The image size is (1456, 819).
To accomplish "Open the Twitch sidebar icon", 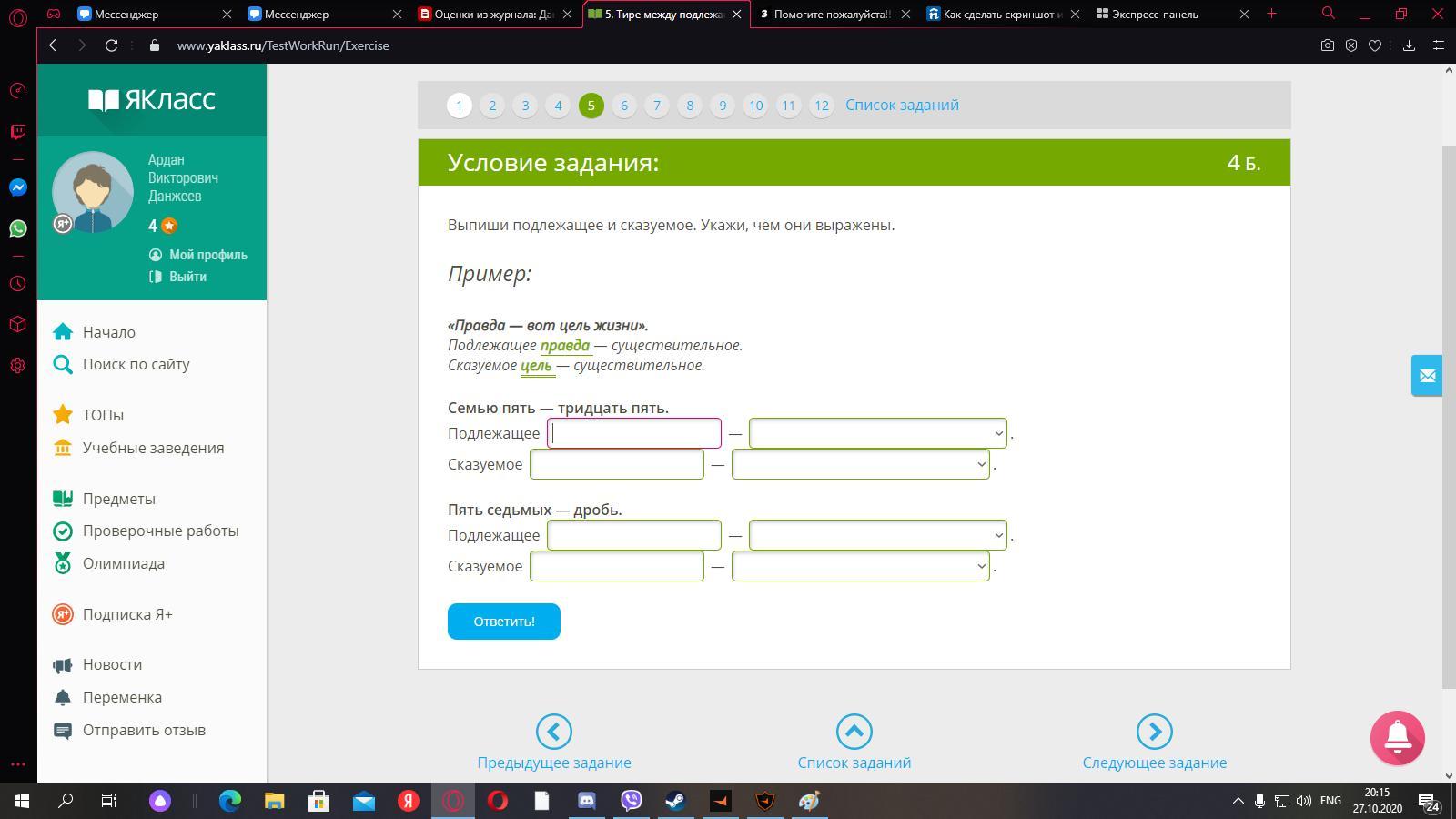I will (x=18, y=132).
